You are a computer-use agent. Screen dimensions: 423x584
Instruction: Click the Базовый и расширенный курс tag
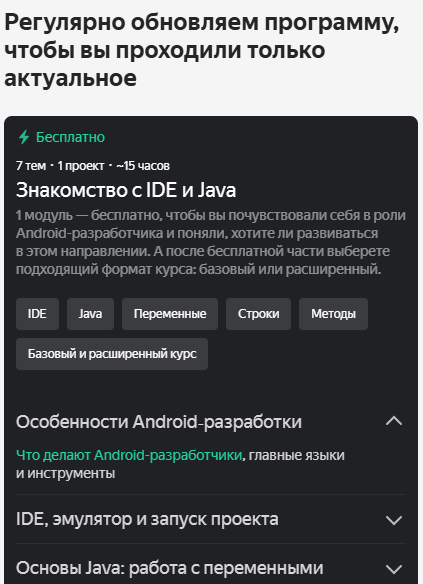click(x=112, y=354)
